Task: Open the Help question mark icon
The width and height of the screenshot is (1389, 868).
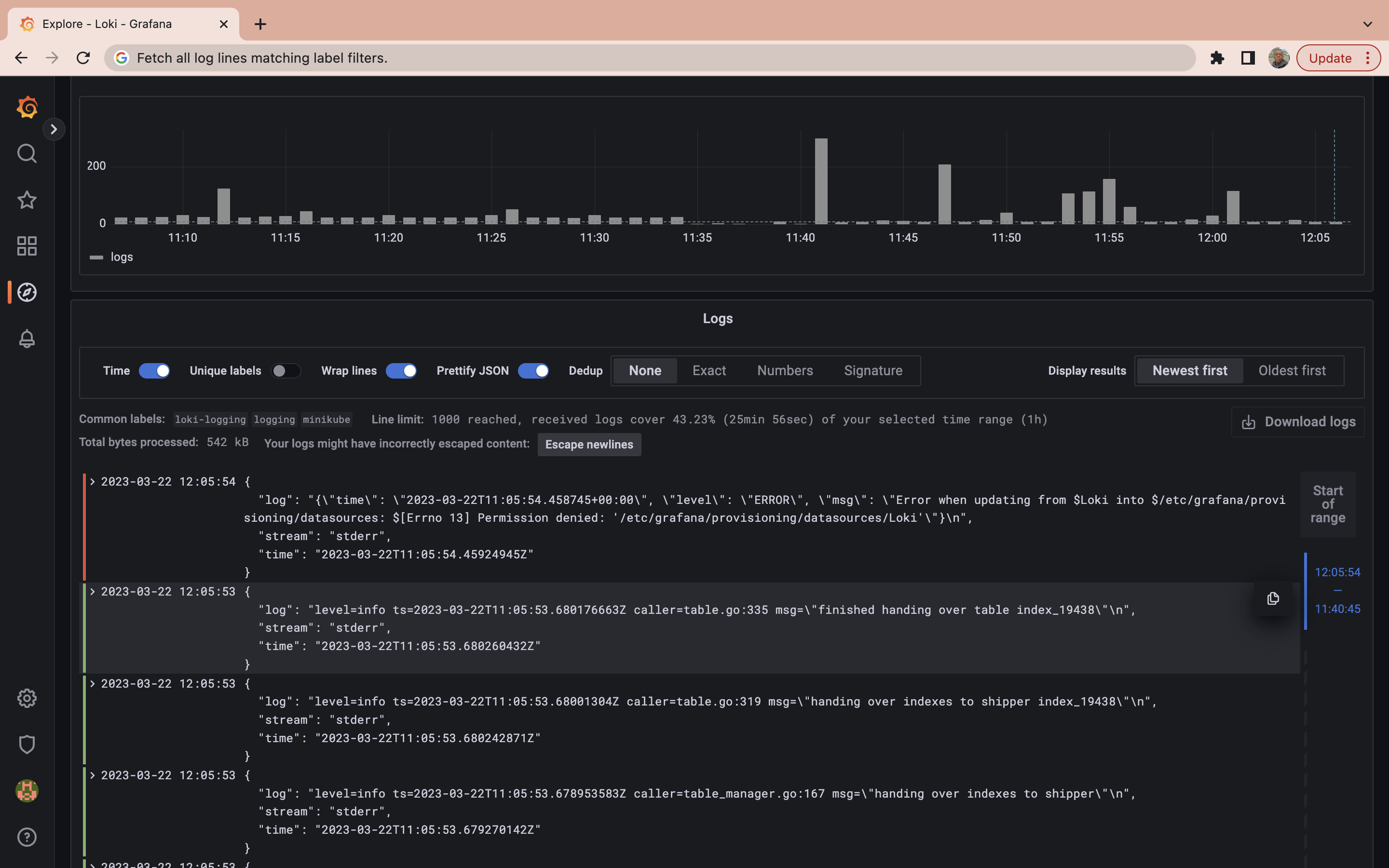Action: 27,837
